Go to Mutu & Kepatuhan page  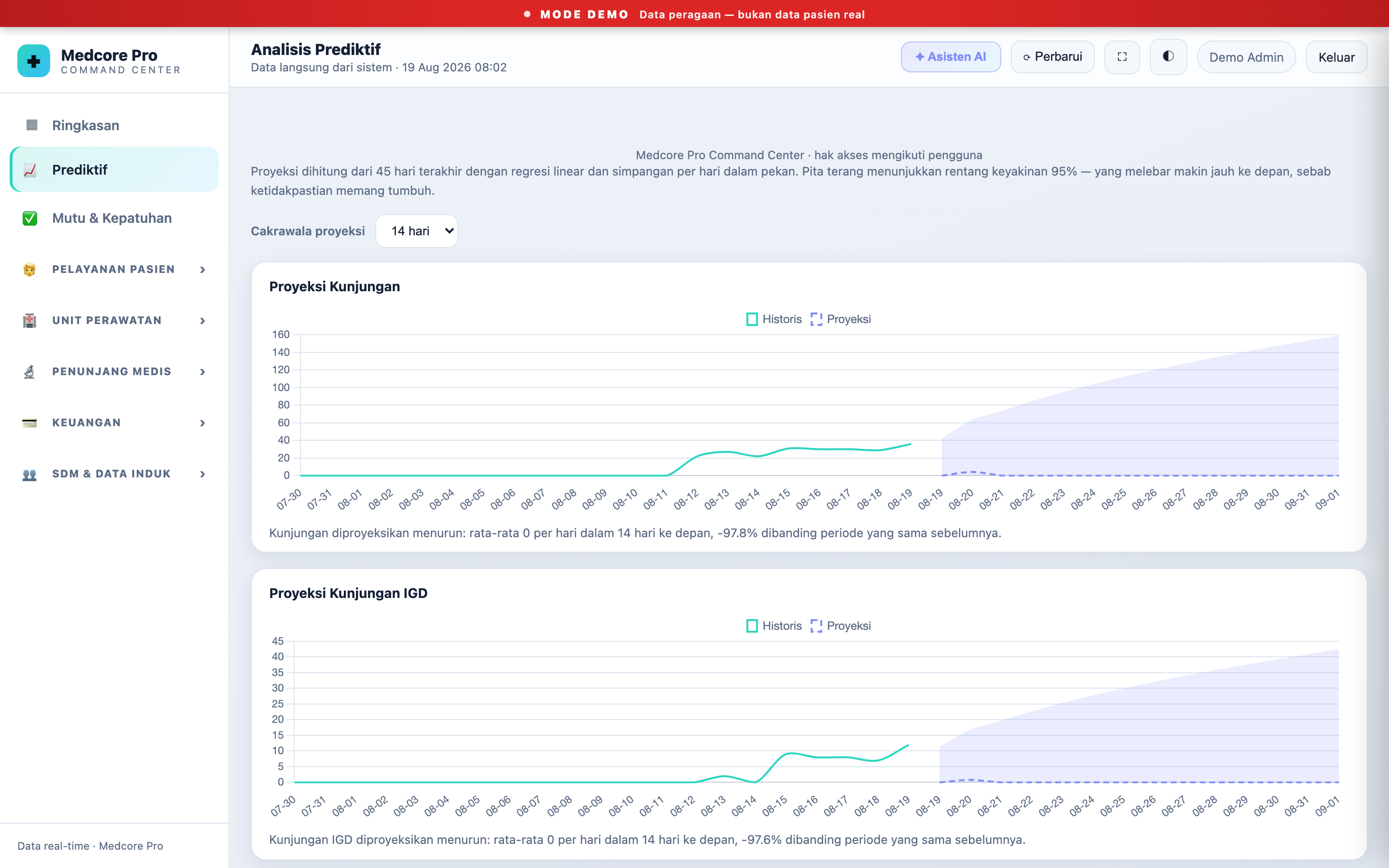pos(114,218)
